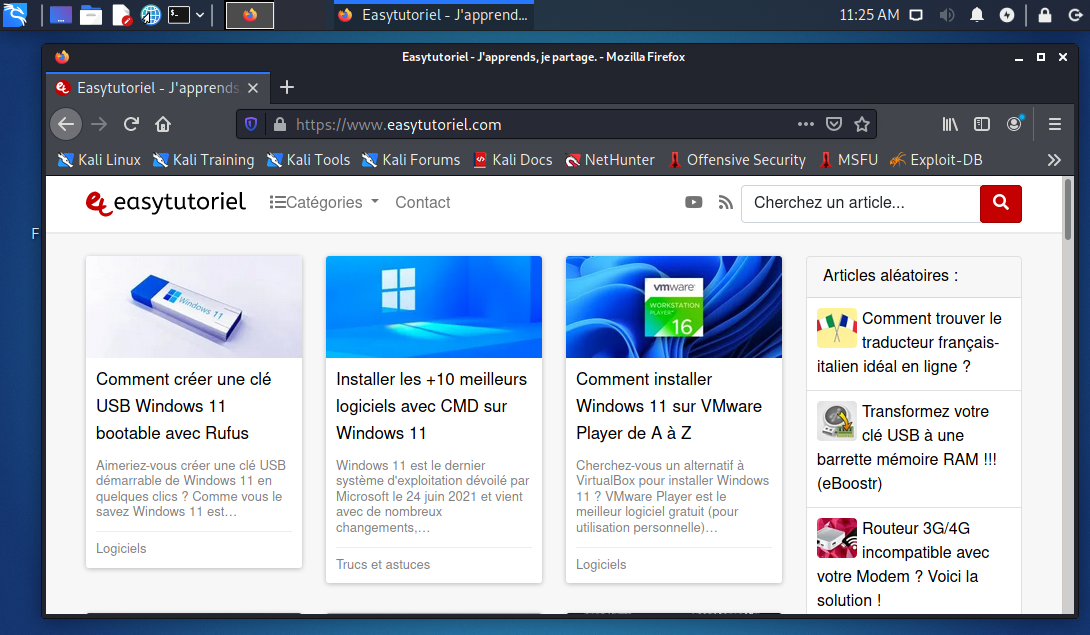Open the VMware Workstation 16 article thumbnail
This screenshot has width=1090, height=635.
(x=674, y=307)
